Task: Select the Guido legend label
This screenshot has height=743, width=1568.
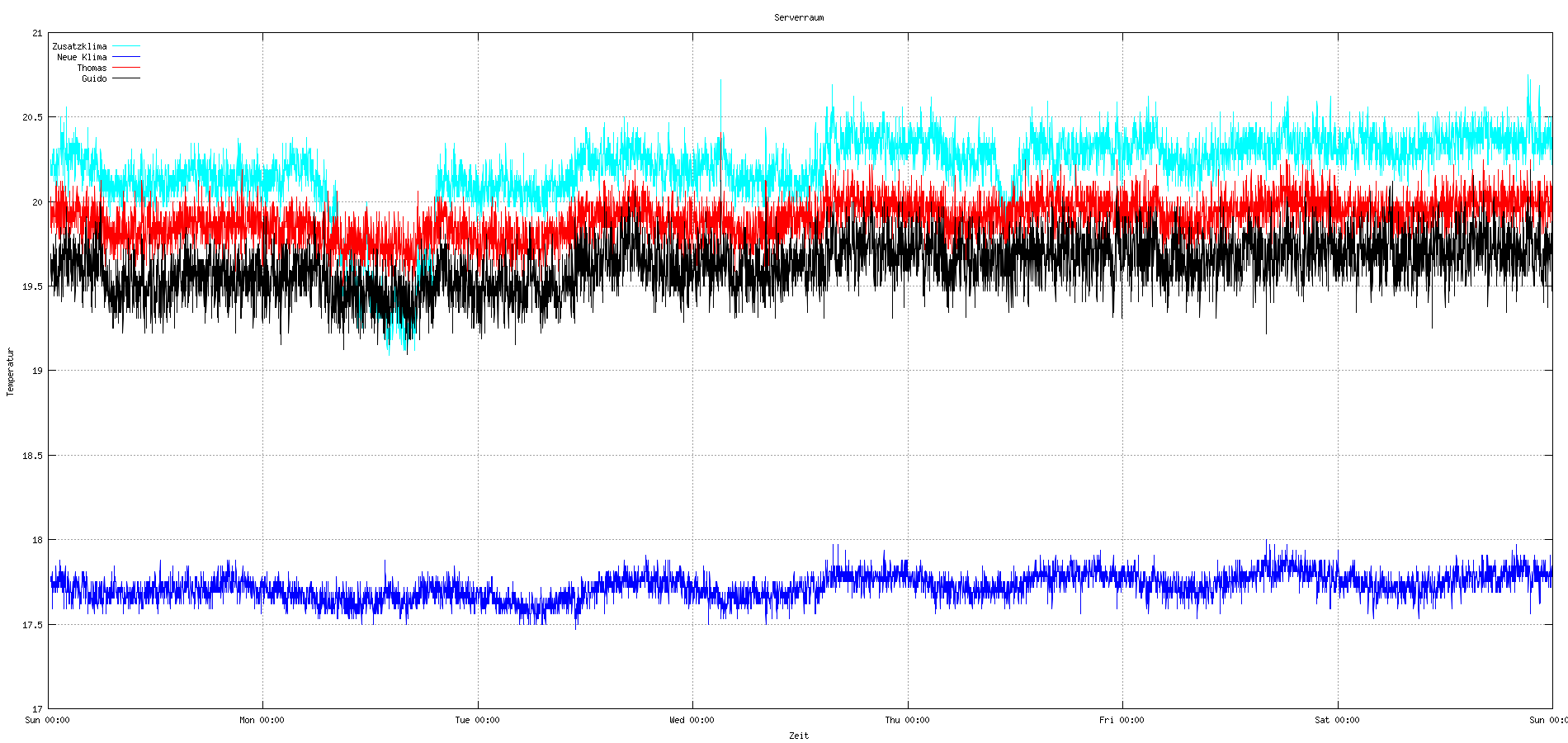Action: tap(94, 78)
